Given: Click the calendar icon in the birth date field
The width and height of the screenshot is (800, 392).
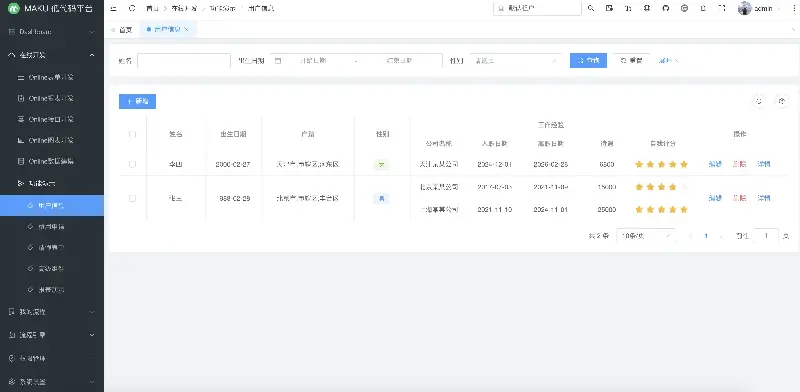Looking at the screenshot, I should 278,60.
